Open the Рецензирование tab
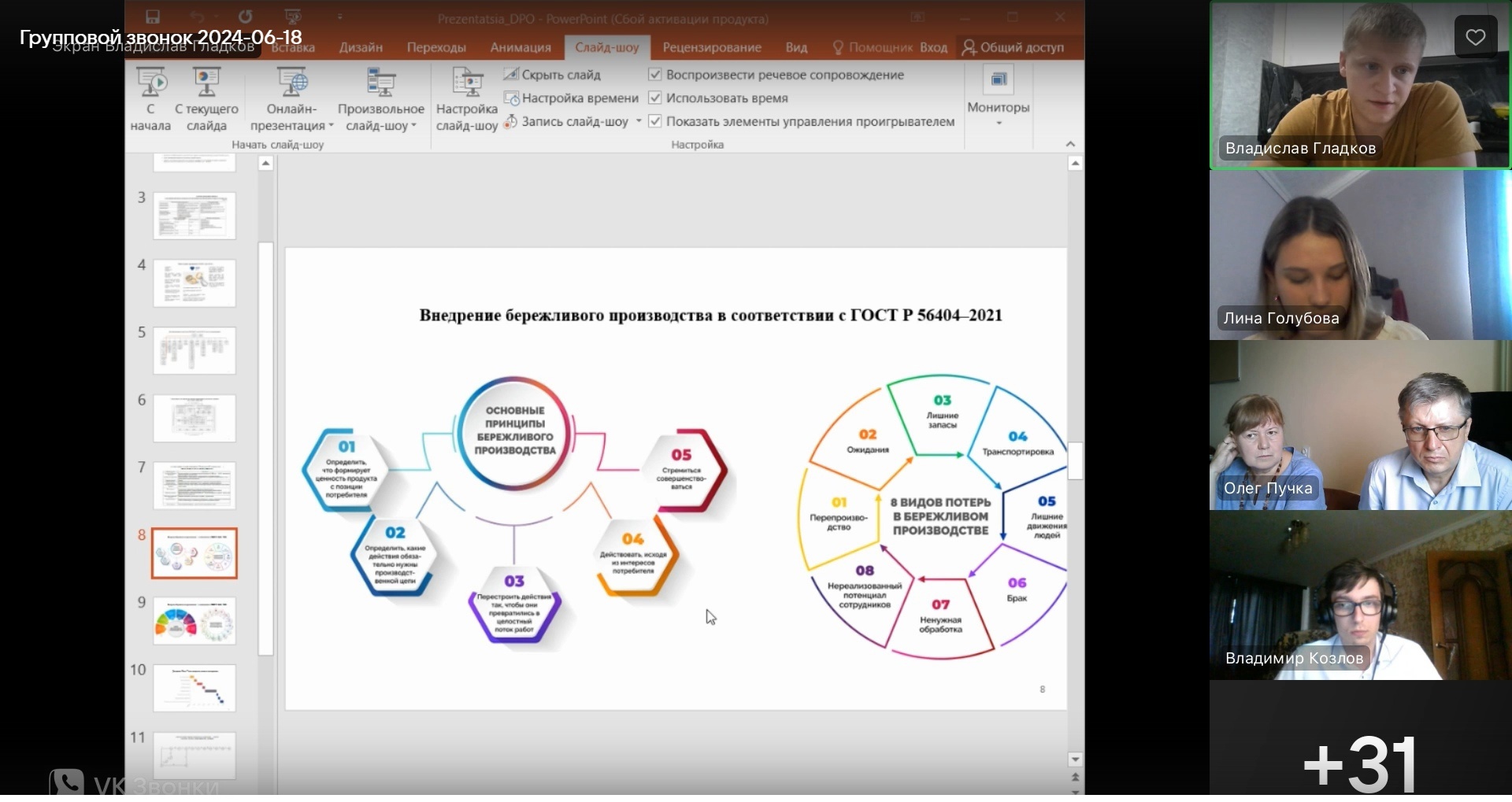Viewport: 1512px width, 802px height. (x=712, y=47)
